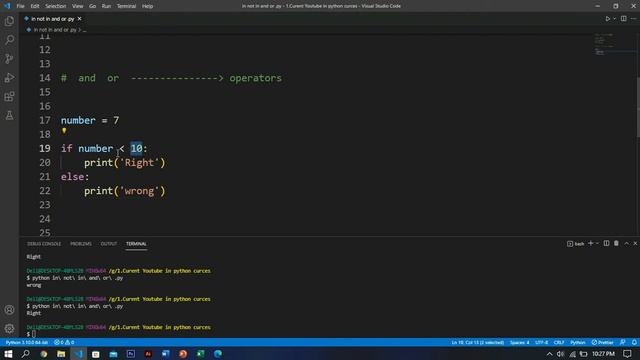The height and width of the screenshot is (360, 640).
Task: Kill the terminal with trash icon
Action: (x=616, y=243)
